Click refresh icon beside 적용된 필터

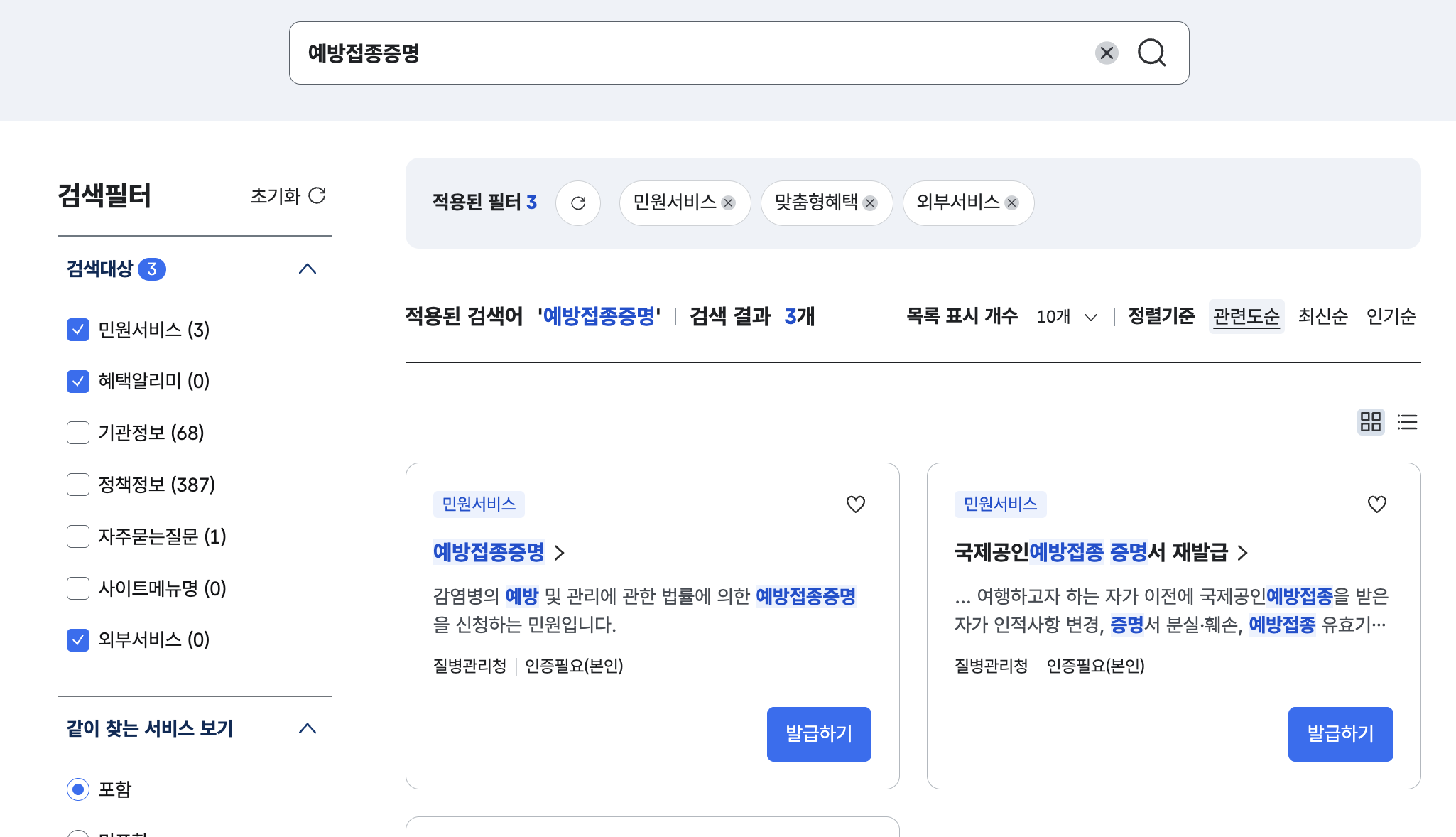(577, 203)
